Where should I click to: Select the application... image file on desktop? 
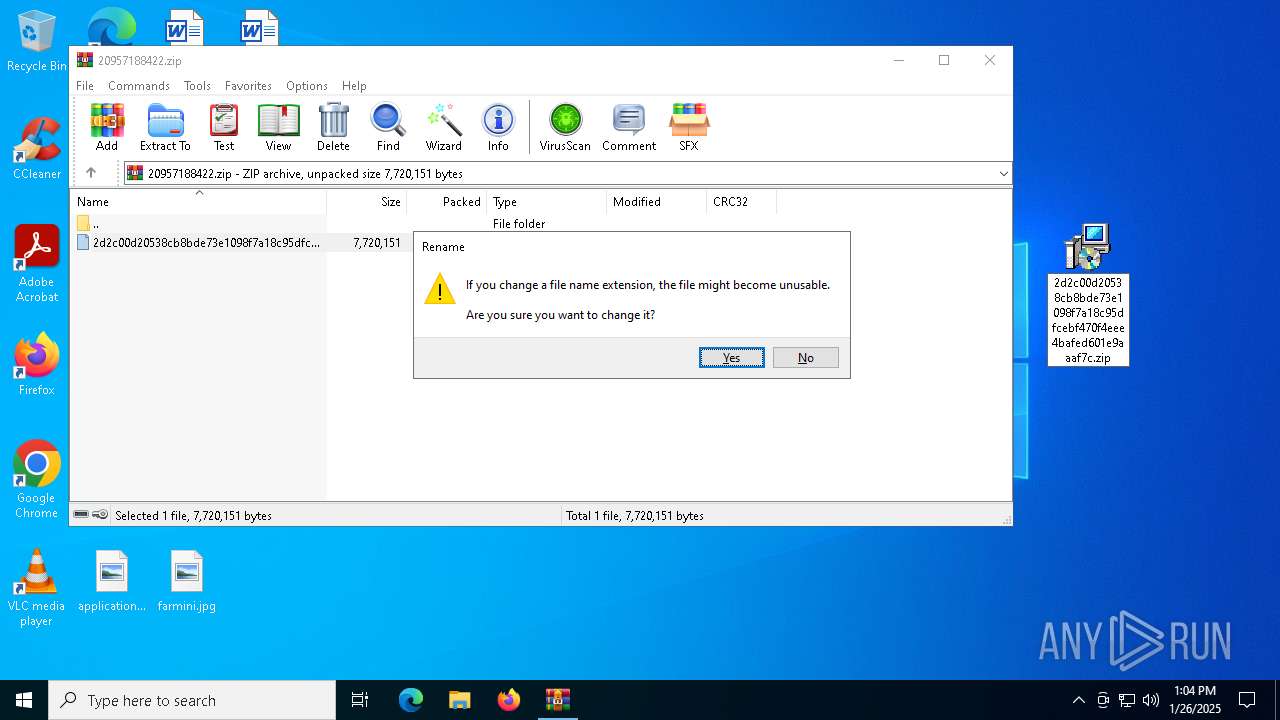[112, 582]
